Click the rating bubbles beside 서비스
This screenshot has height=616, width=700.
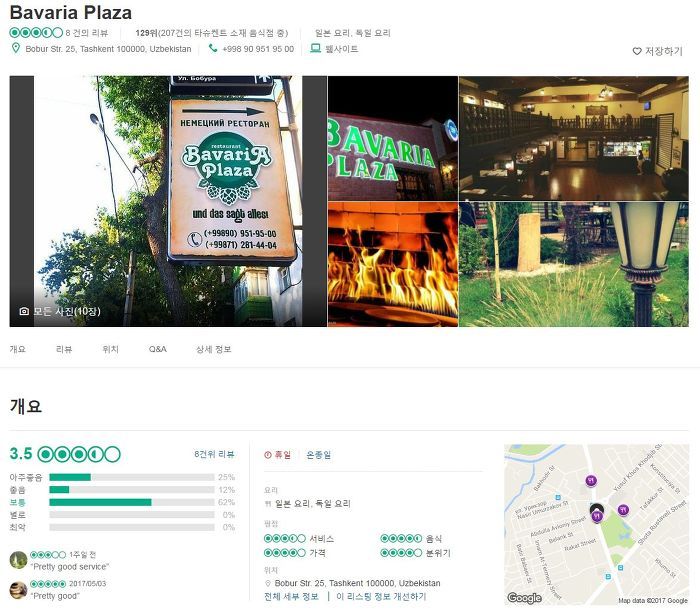click(x=285, y=538)
